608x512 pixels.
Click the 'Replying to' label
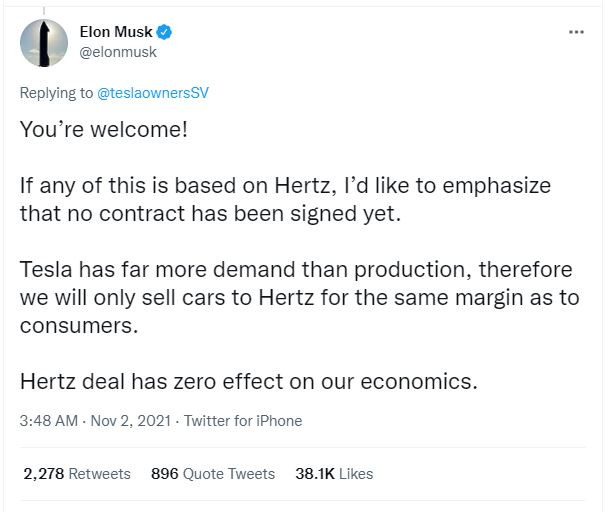(56, 92)
